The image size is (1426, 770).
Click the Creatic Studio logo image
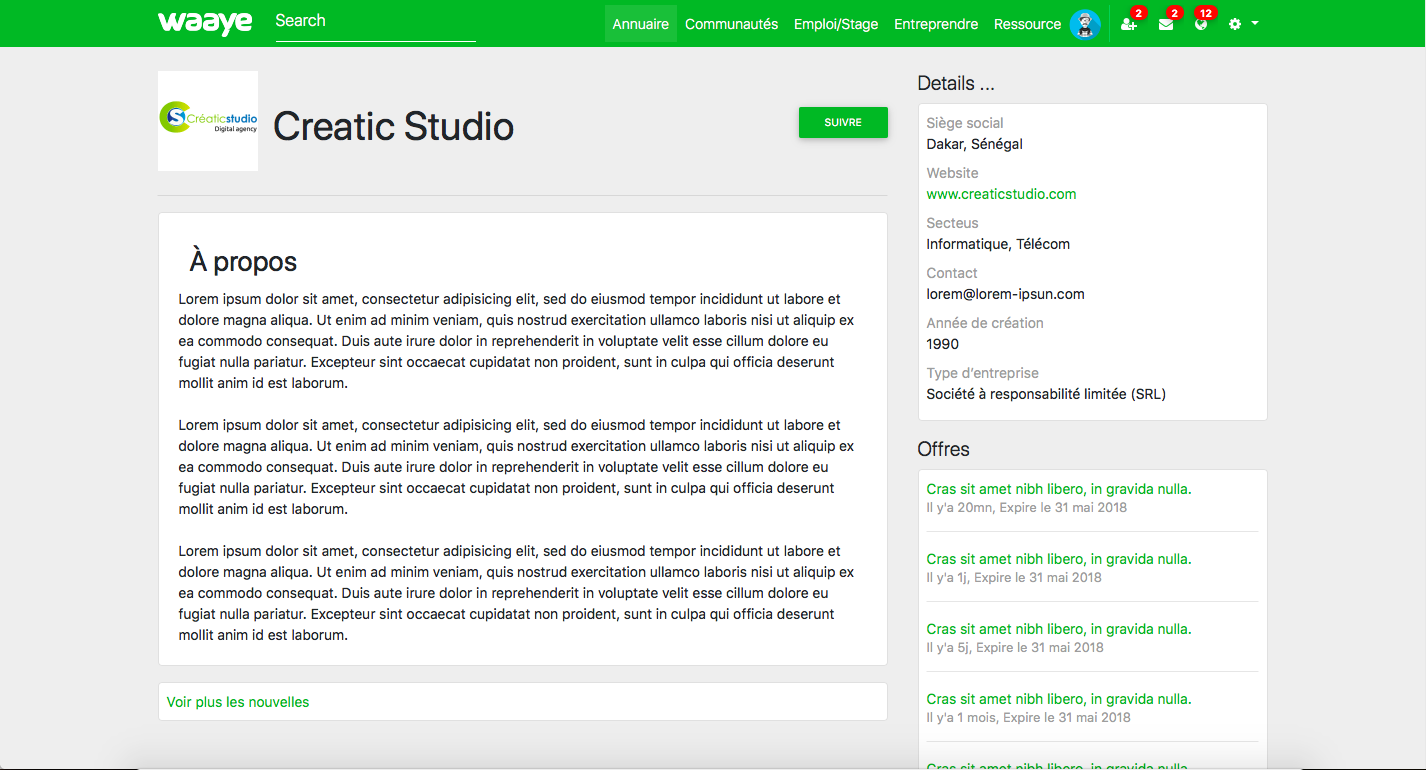click(x=208, y=121)
